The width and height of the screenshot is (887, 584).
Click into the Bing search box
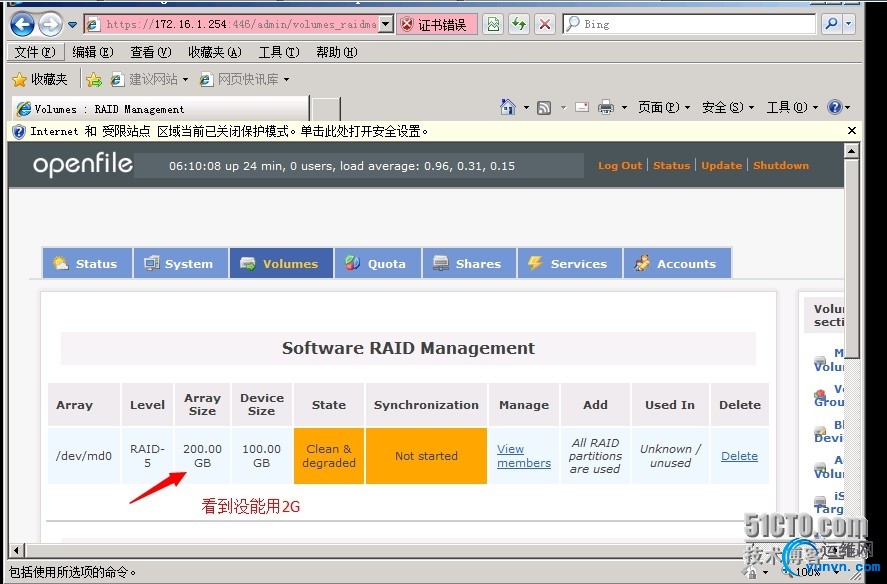[689, 24]
